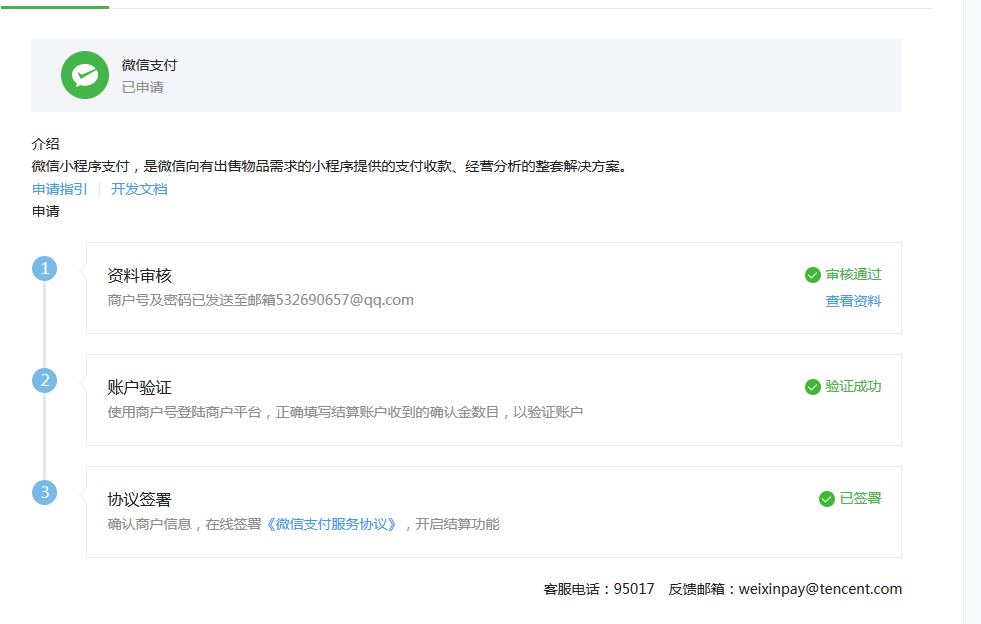Image resolution: width=981 pixels, height=624 pixels.
Task: Click the 使用商户号登陆商户平台 description text
Action: pyautogui.click(x=345, y=412)
